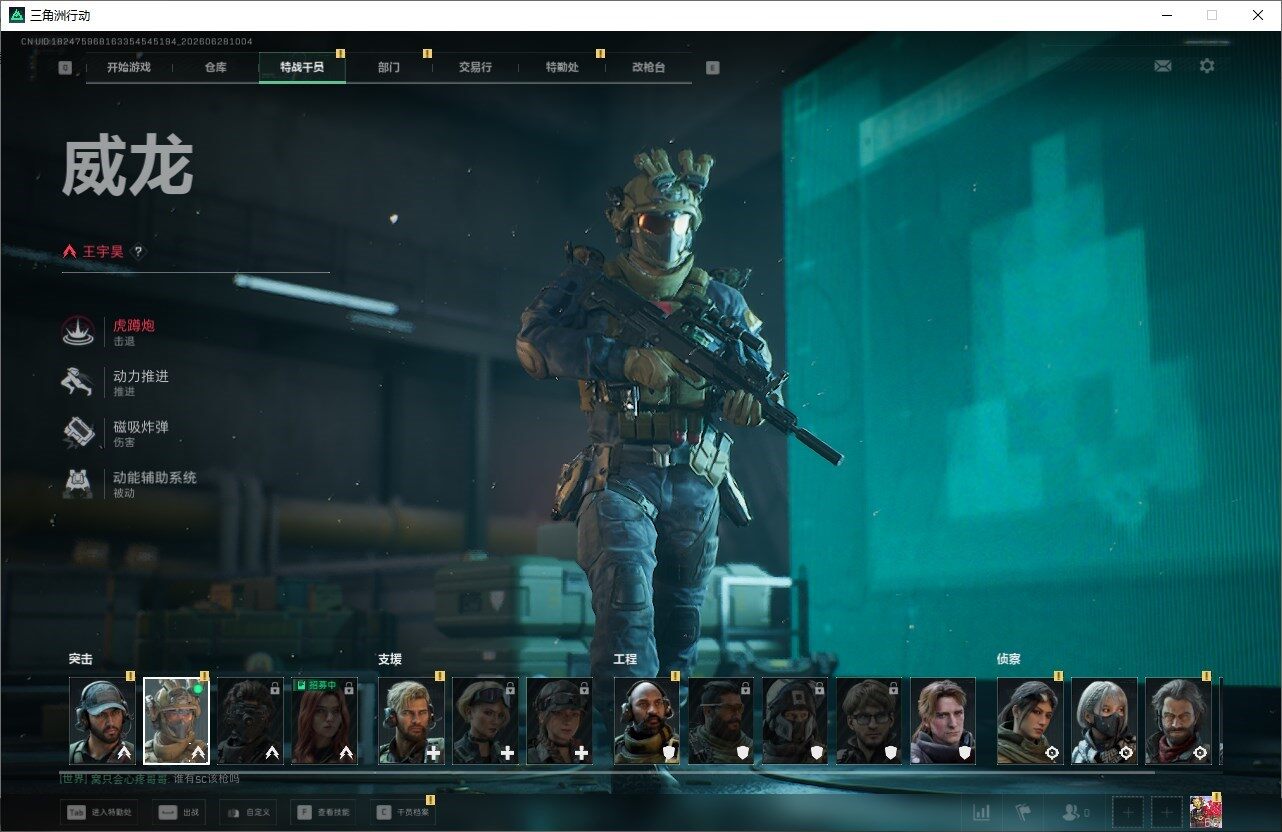Select the blond bearded 支援 operator
Screen dimensions: 1282x832
(x=411, y=721)
